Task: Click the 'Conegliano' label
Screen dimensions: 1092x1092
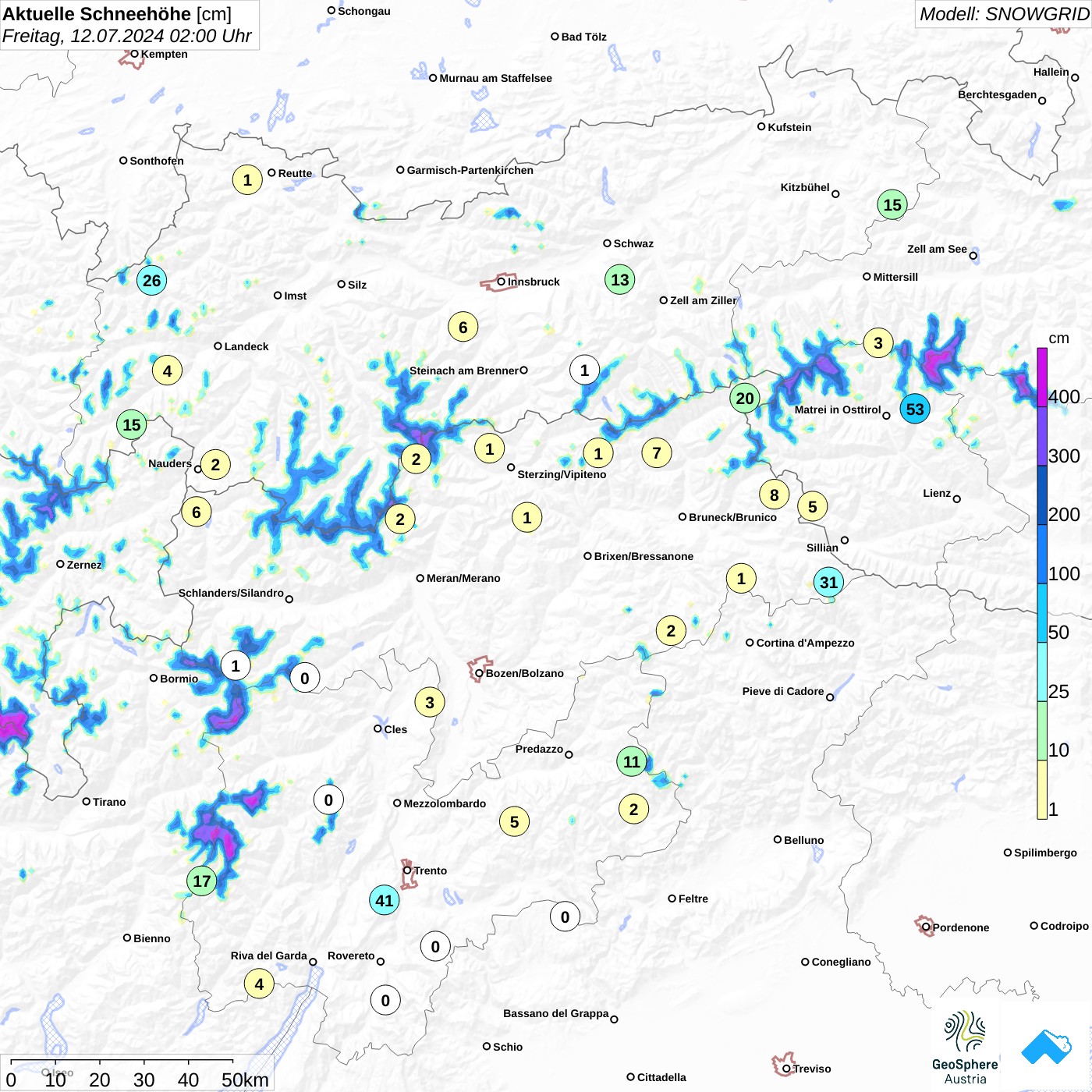Action: [841, 962]
